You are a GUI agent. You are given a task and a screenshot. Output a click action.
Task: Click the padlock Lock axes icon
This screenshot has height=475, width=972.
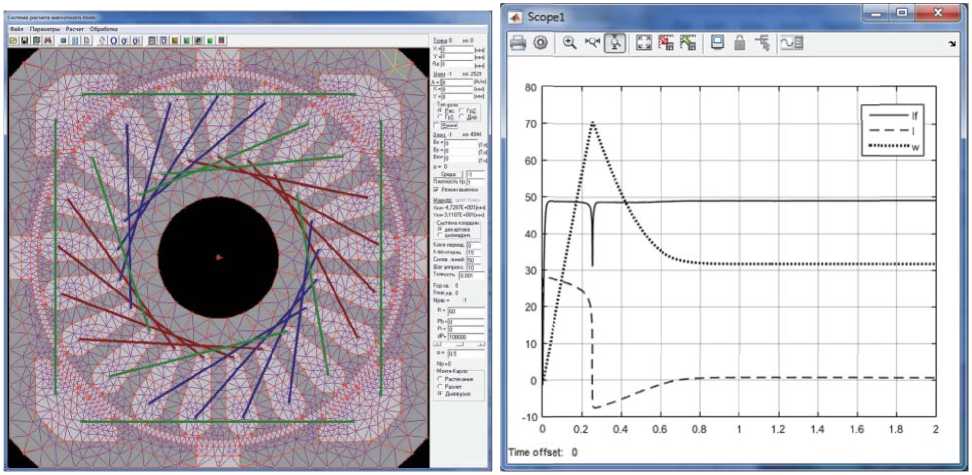click(740, 43)
